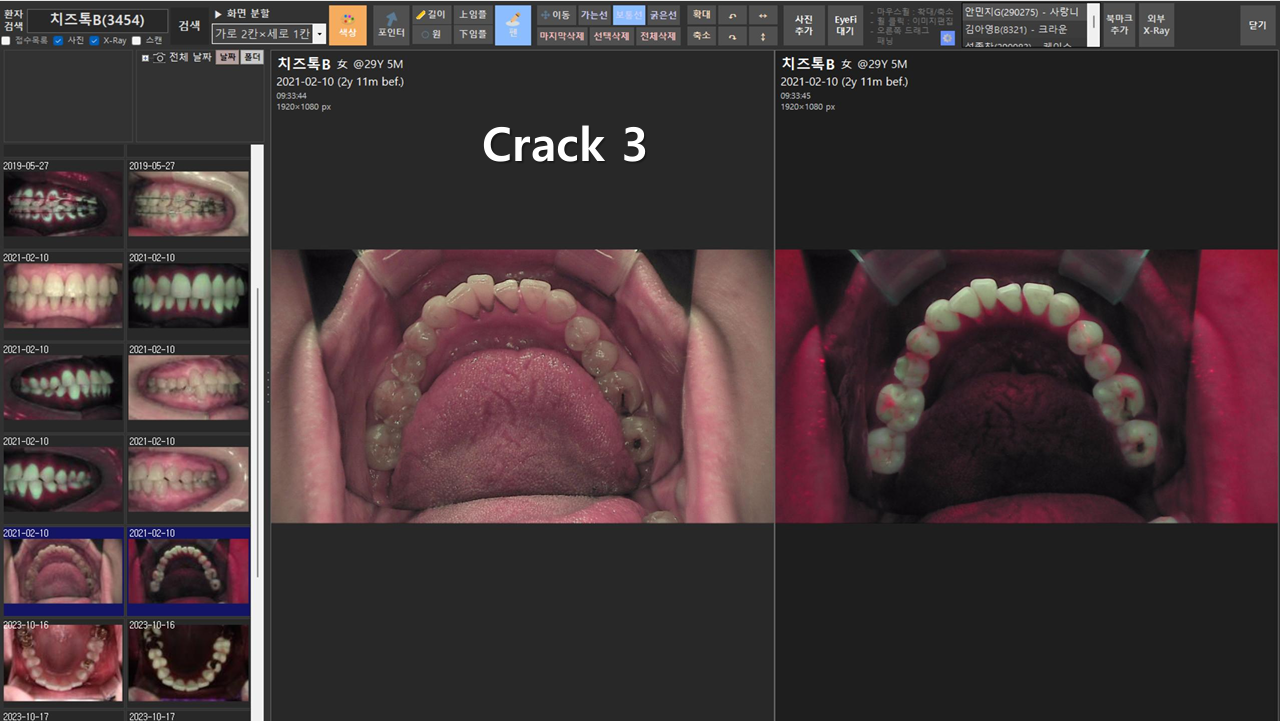
Task: Select highlighted 2021-02-10 lower arch thumbnail
Action: coord(62,571)
